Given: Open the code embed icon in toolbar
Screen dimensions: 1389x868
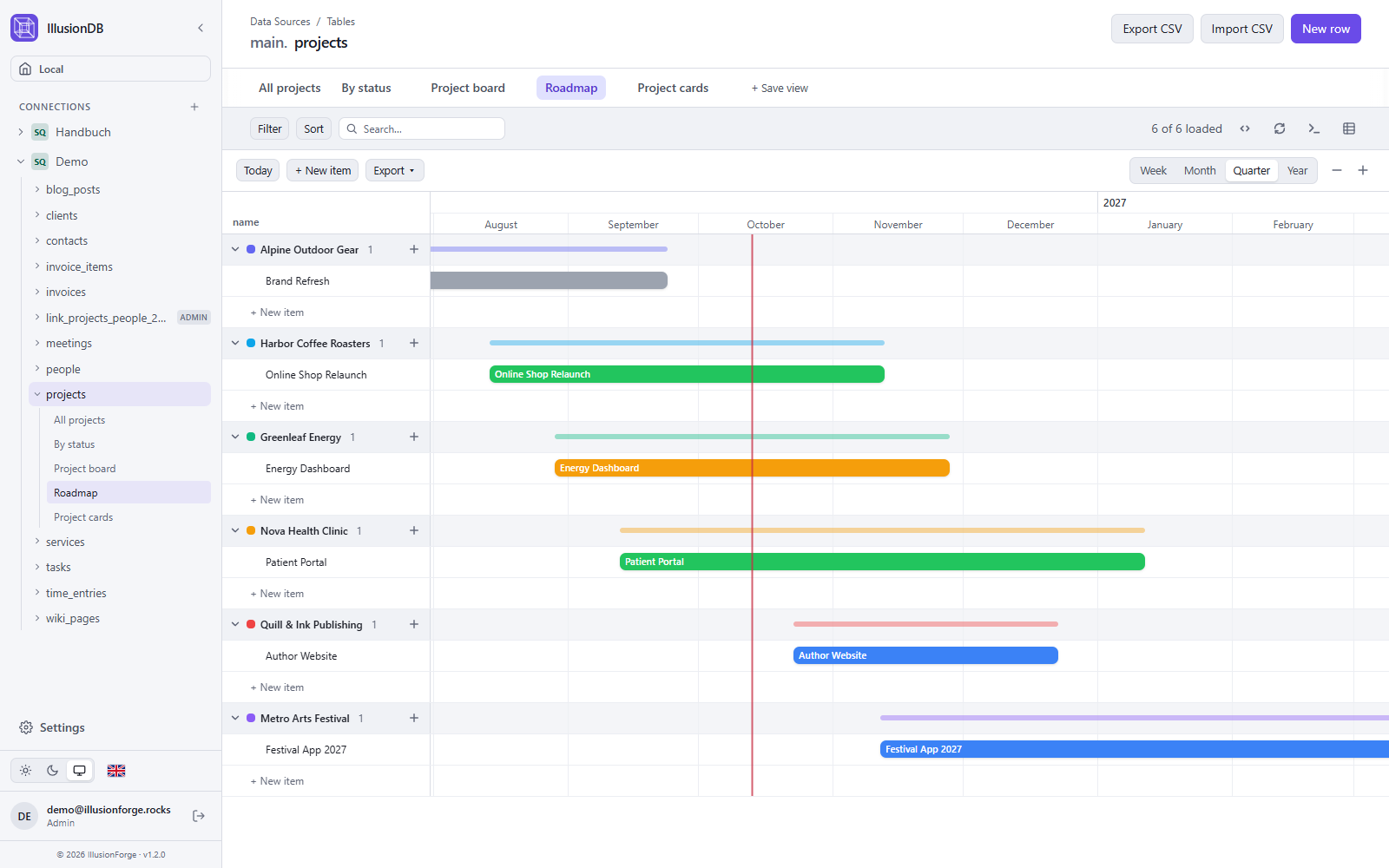Looking at the screenshot, I should coord(1245,128).
